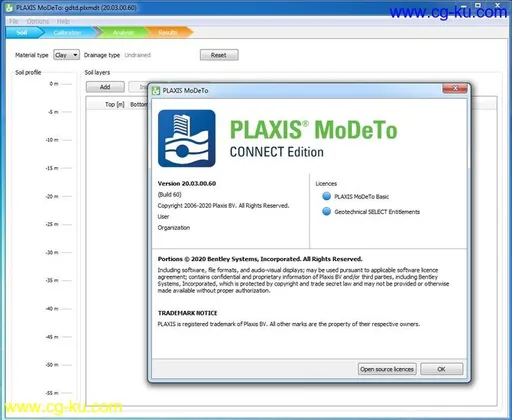
Task: Click the PLAXIS building logo in About dialog
Action: point(187,138)
